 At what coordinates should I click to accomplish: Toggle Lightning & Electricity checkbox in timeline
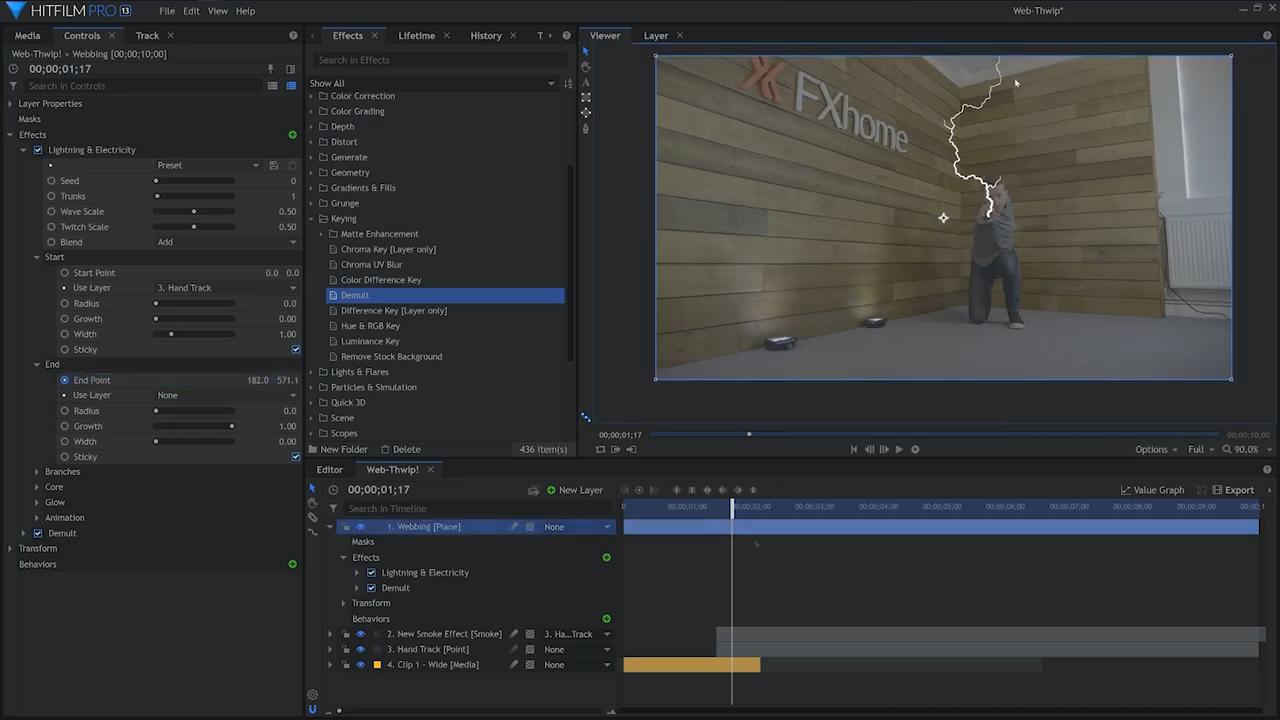tap(371, 573)
